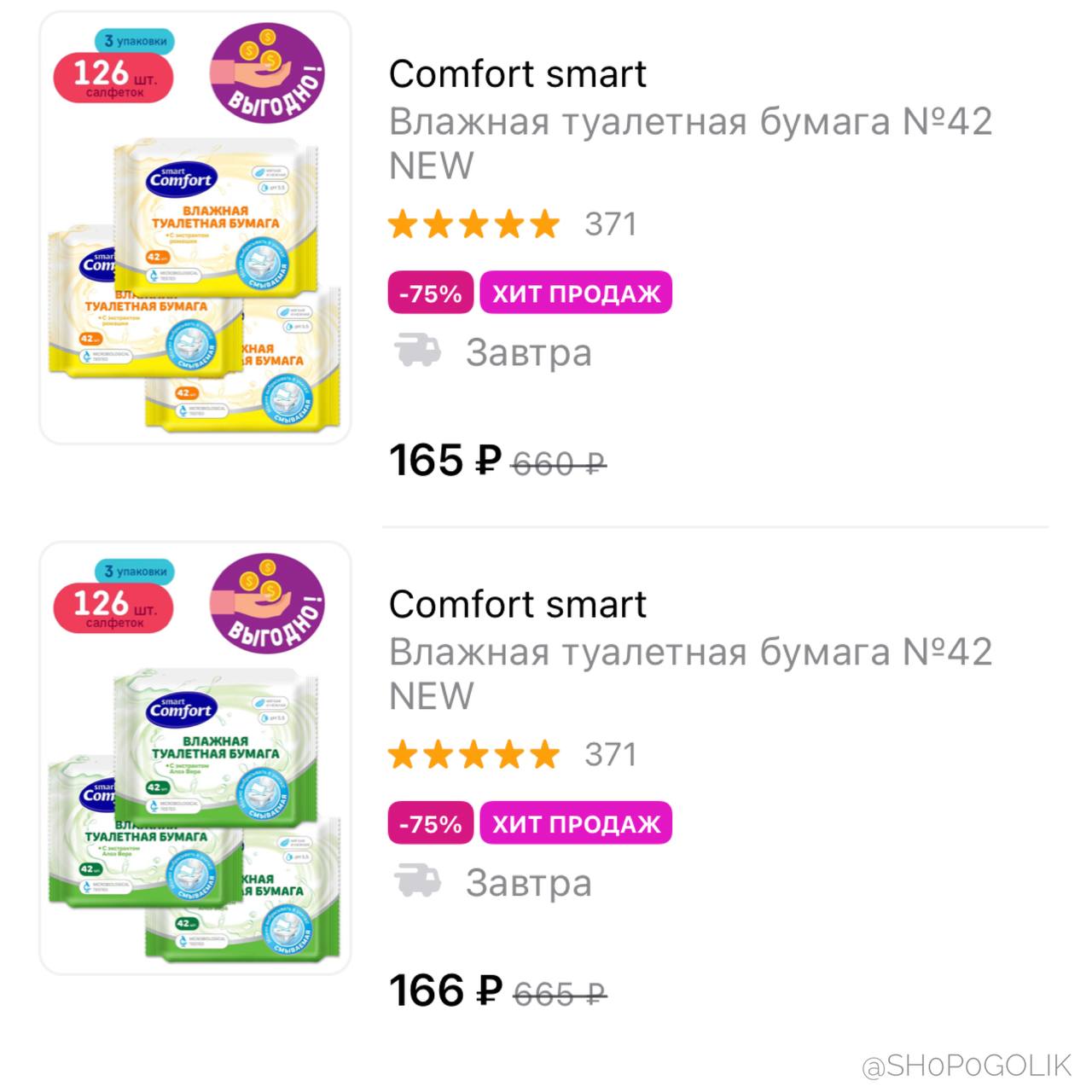The height and width of the screenshot is (1092, 1092).
Task: Click delivery truck icon of first product
Action: [417, 351]
